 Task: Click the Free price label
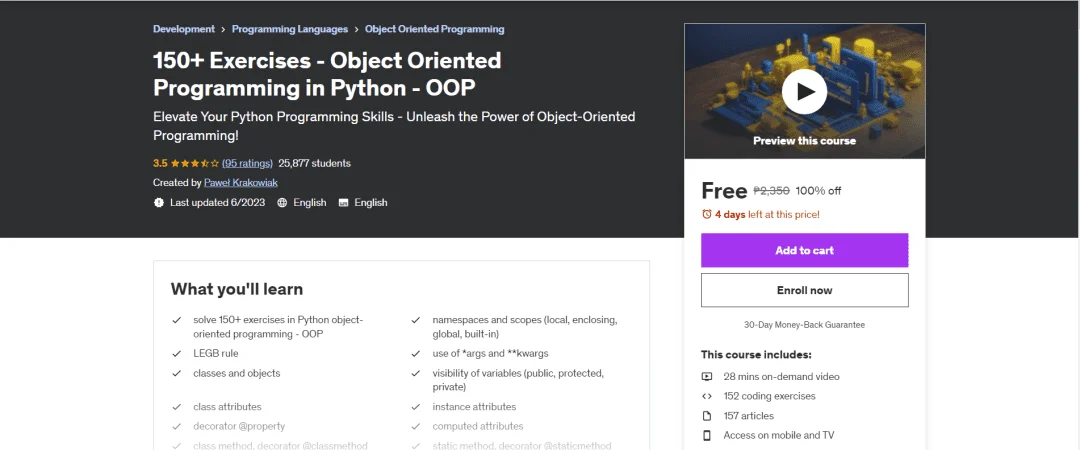(724, 190)
